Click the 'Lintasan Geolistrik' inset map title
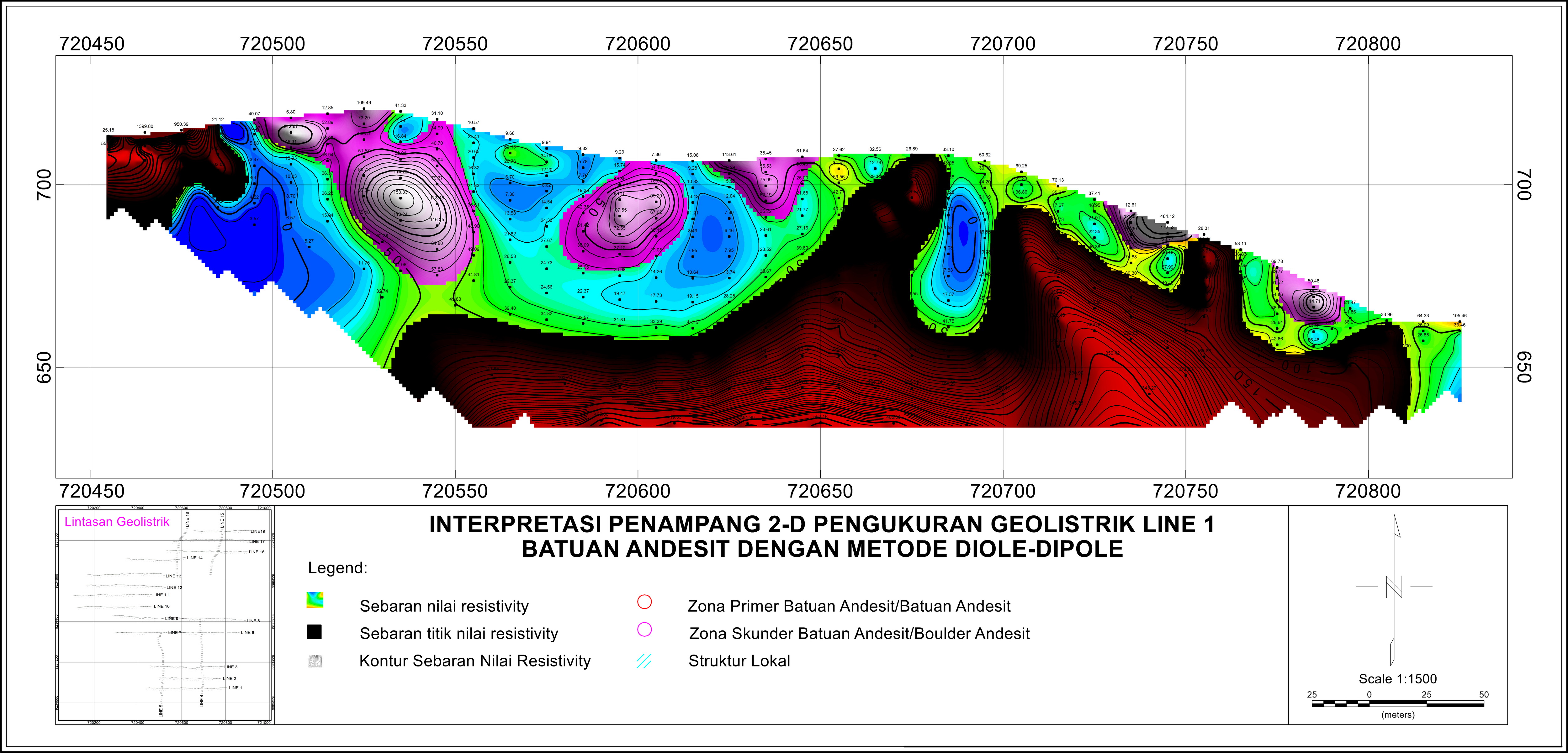This screenshot has height=753, width=1568. 117,522
